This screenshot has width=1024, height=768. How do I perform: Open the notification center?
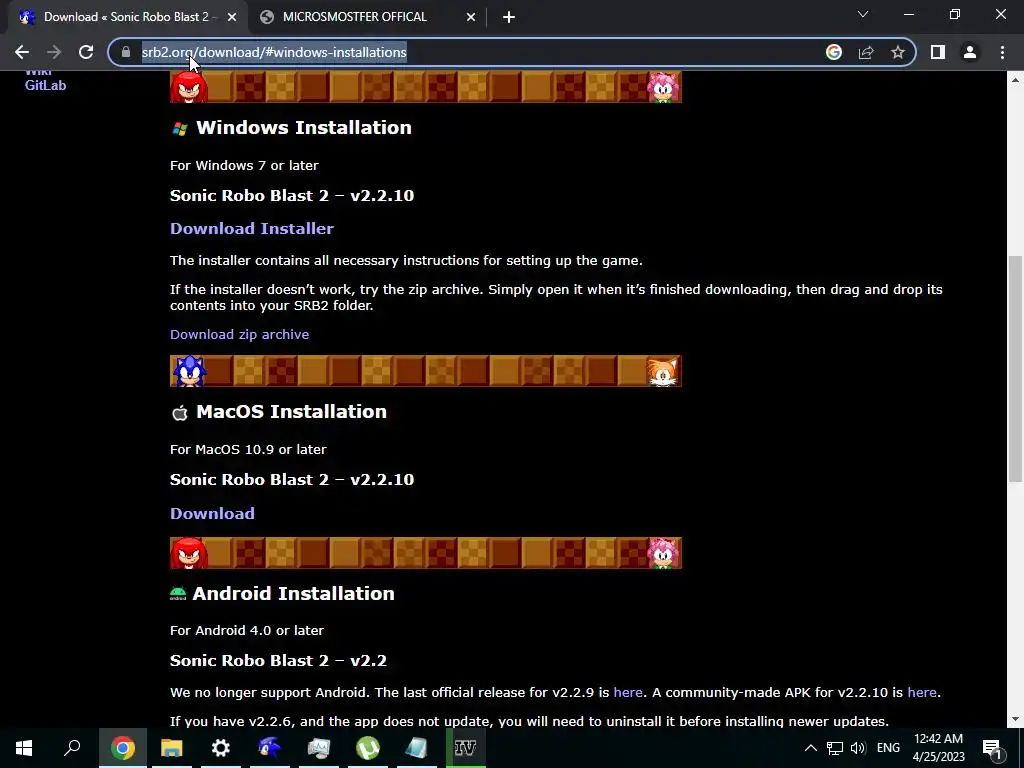(x=992, y=748)
